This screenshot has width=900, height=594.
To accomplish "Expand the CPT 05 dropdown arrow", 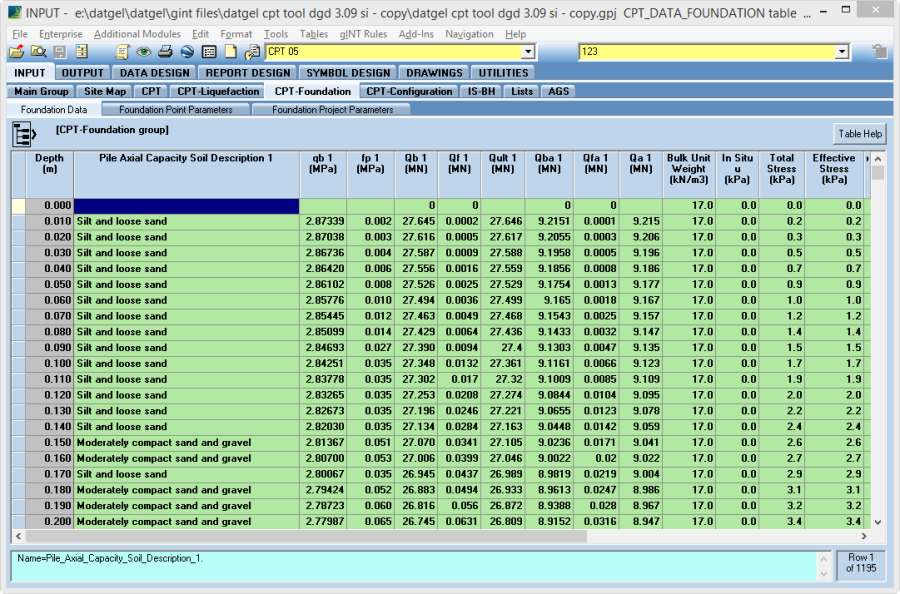I will [x=527, y=52].
